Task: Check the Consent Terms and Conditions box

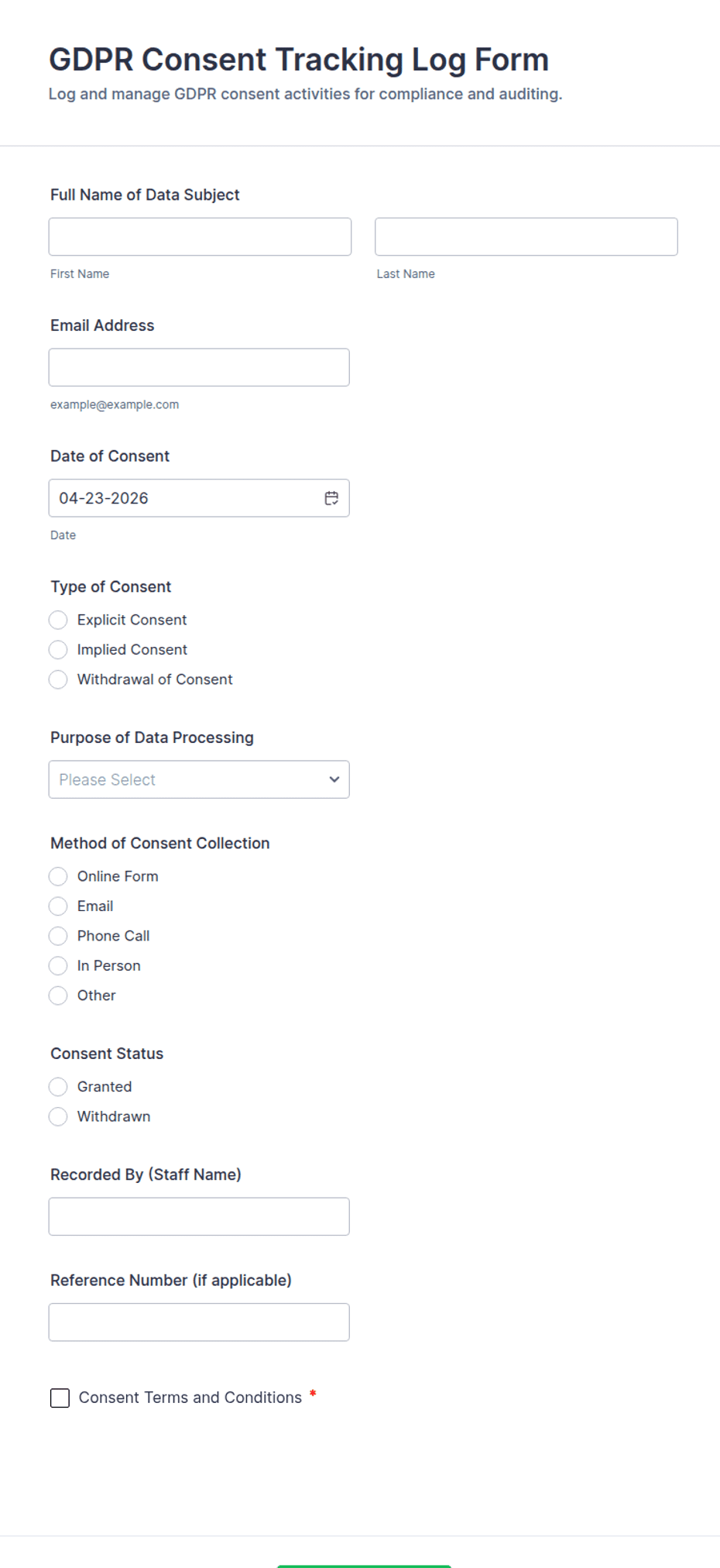Action: pos(60,1398)
